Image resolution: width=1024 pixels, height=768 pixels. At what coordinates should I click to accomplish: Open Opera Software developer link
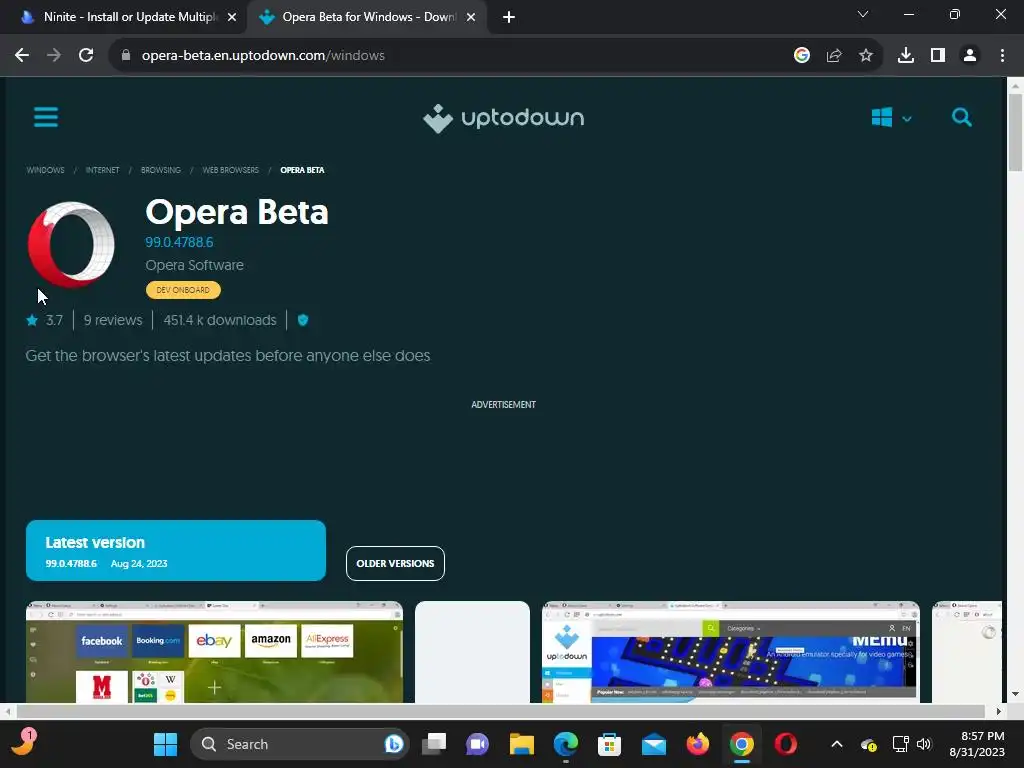click(x=195, y=265)
